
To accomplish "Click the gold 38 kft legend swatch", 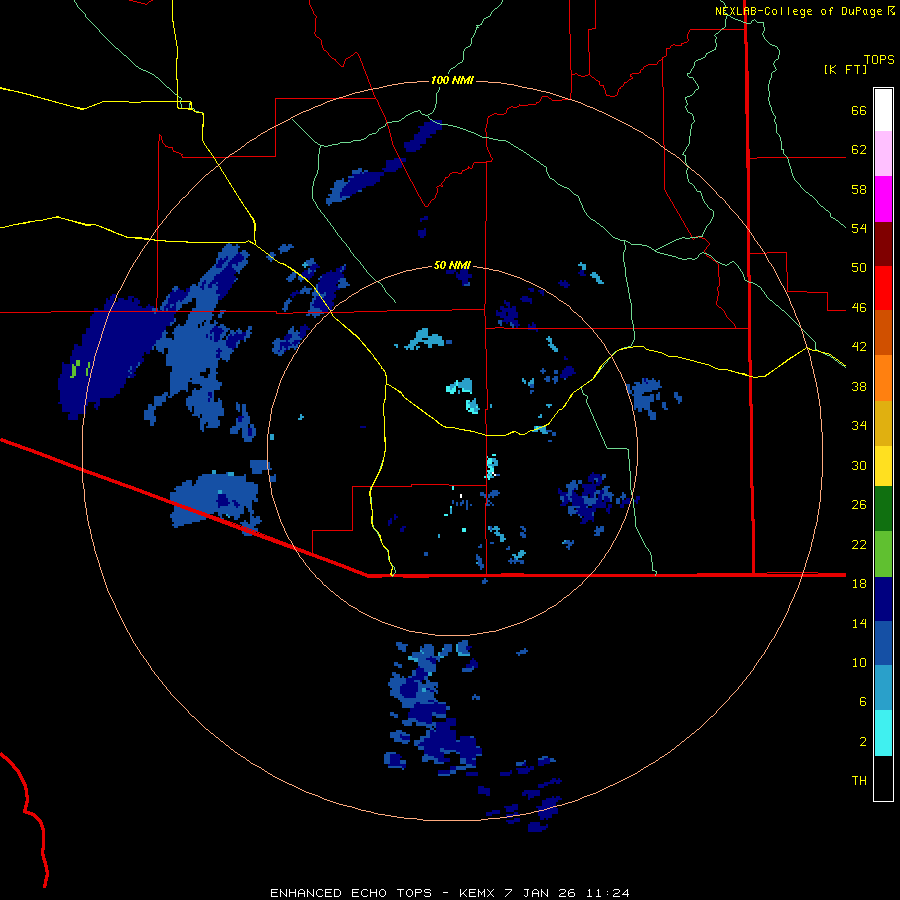I will 883,423.
